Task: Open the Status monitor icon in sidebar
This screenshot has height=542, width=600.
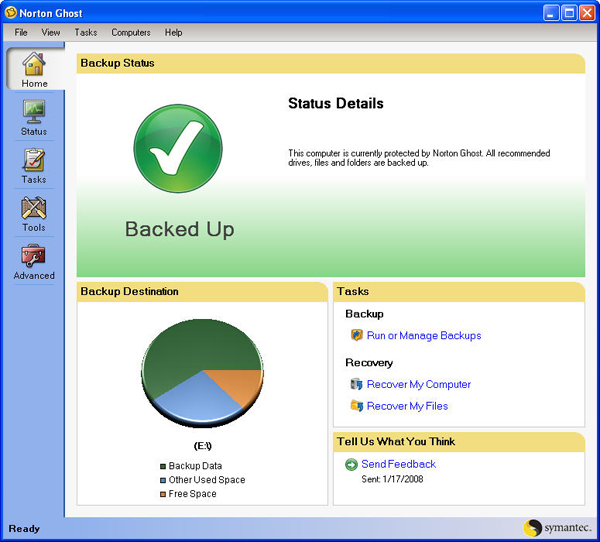Action: click(34, 111)
